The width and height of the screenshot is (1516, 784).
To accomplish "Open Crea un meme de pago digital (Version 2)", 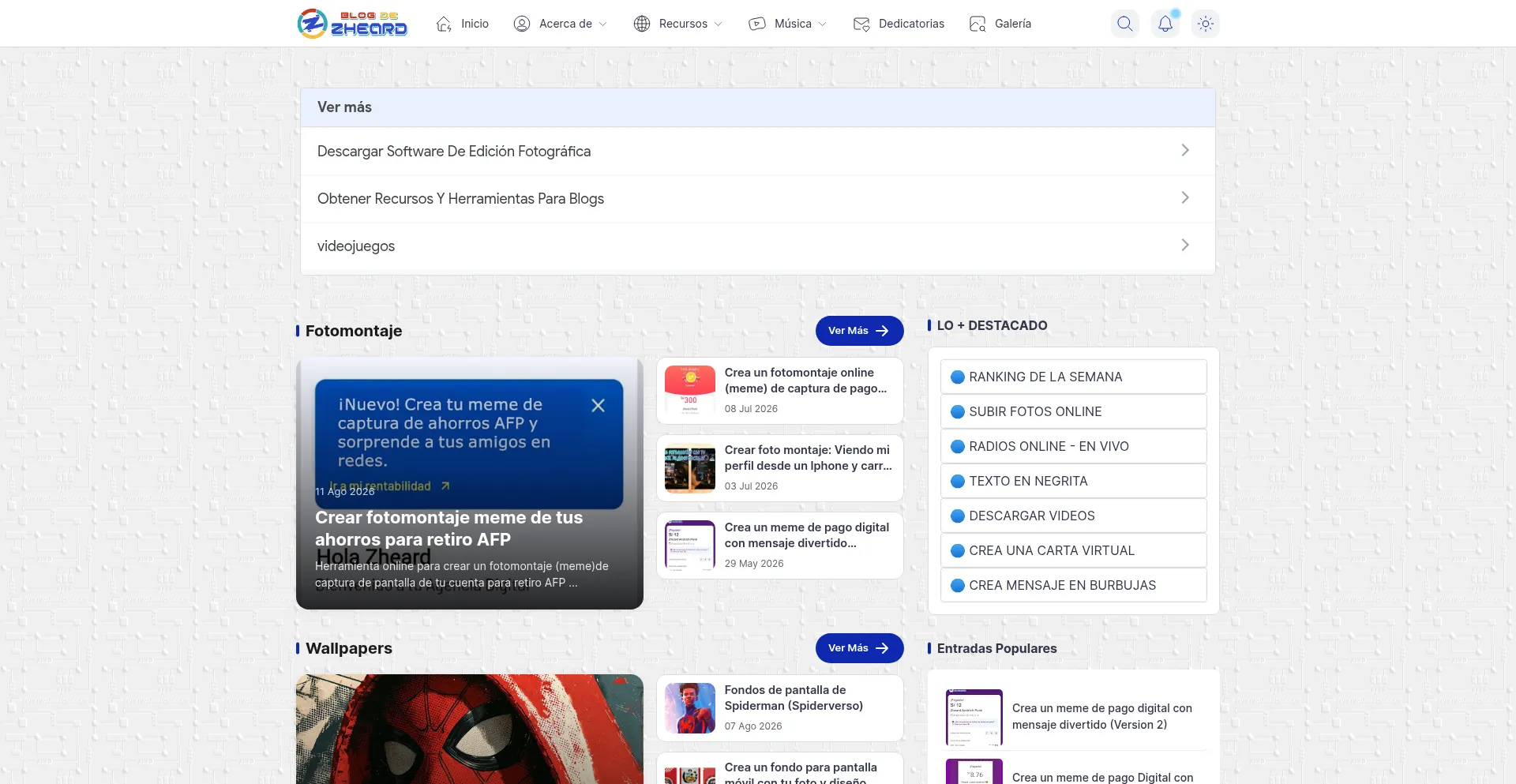I will point(1102,716).
